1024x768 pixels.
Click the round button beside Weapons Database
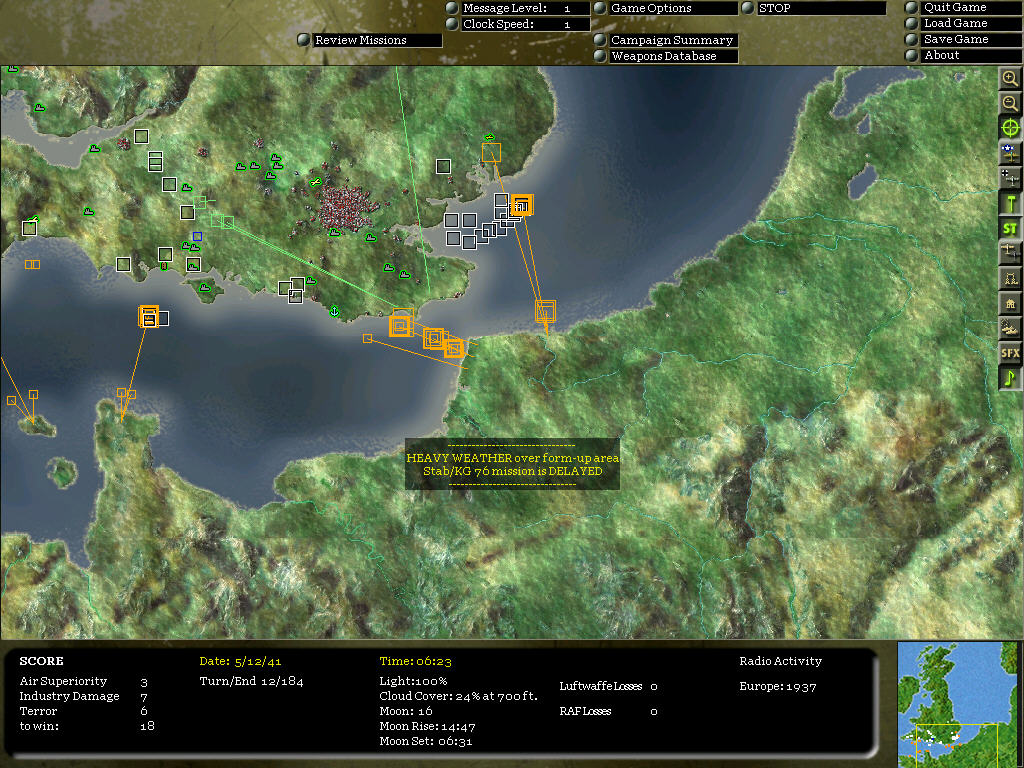[600, 56]
